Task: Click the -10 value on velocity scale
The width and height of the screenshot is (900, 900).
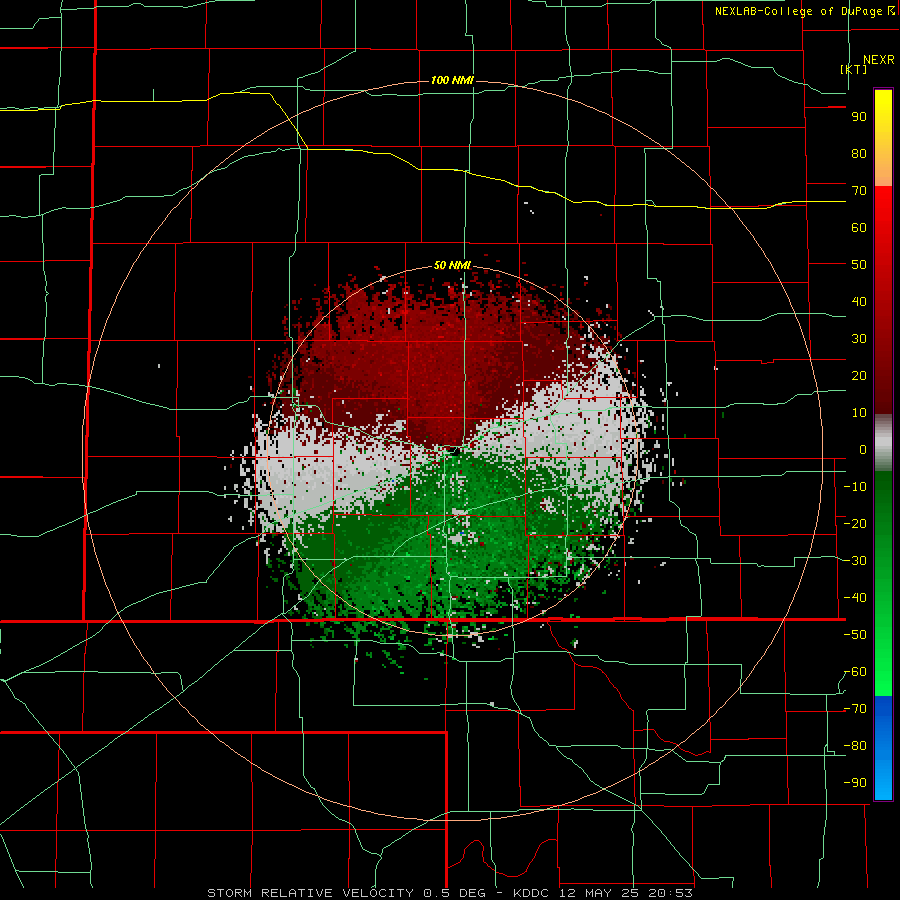Action: pos(855,487)
